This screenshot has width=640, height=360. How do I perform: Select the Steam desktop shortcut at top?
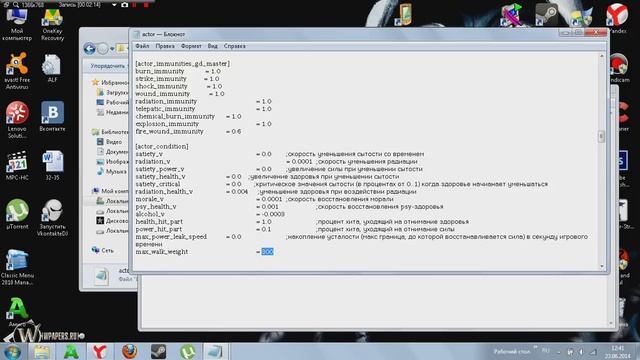tap(547, 14)
